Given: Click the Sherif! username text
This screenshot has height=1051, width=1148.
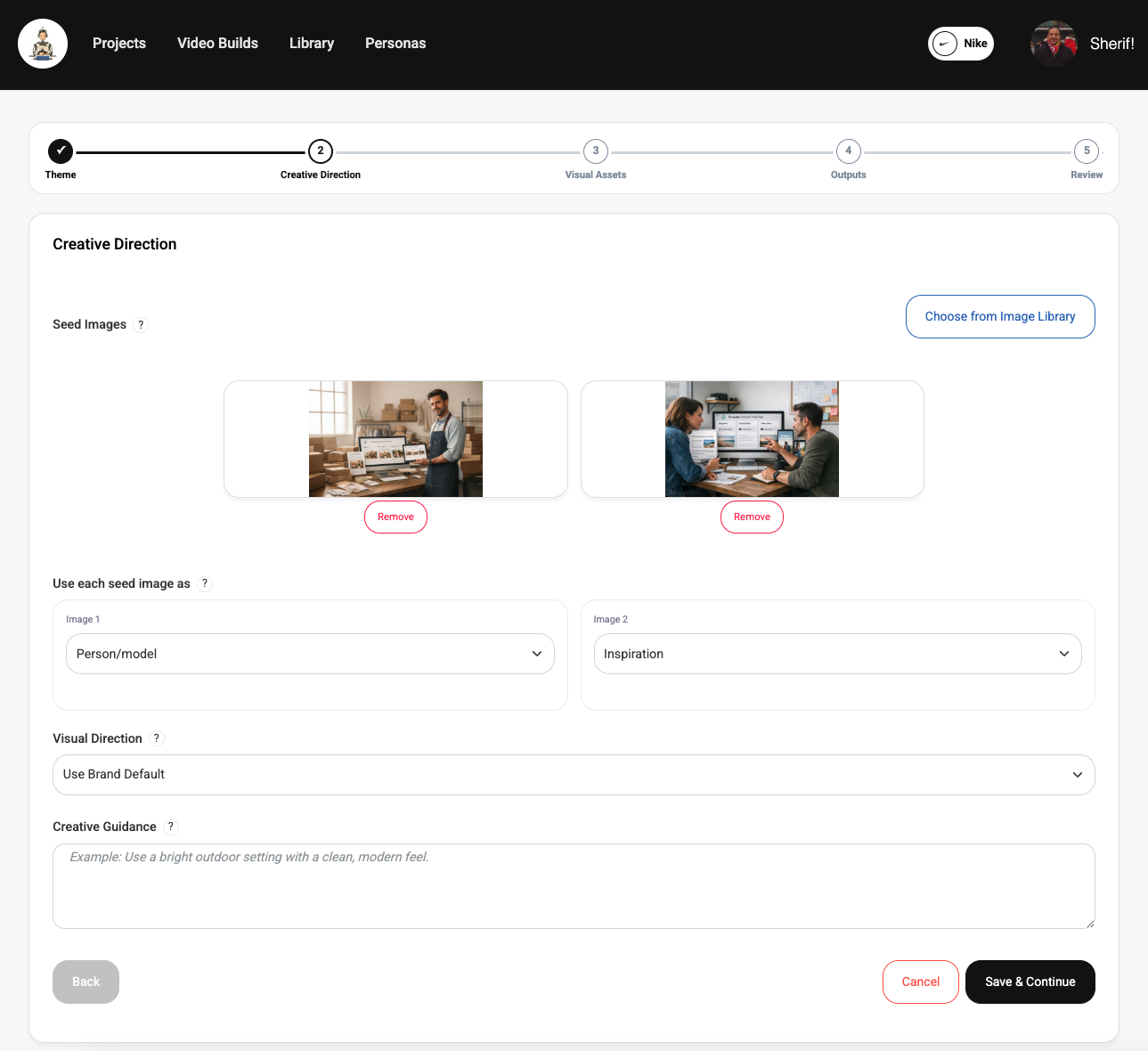Looking at the screenshot, I should [x=1111, y=44].
